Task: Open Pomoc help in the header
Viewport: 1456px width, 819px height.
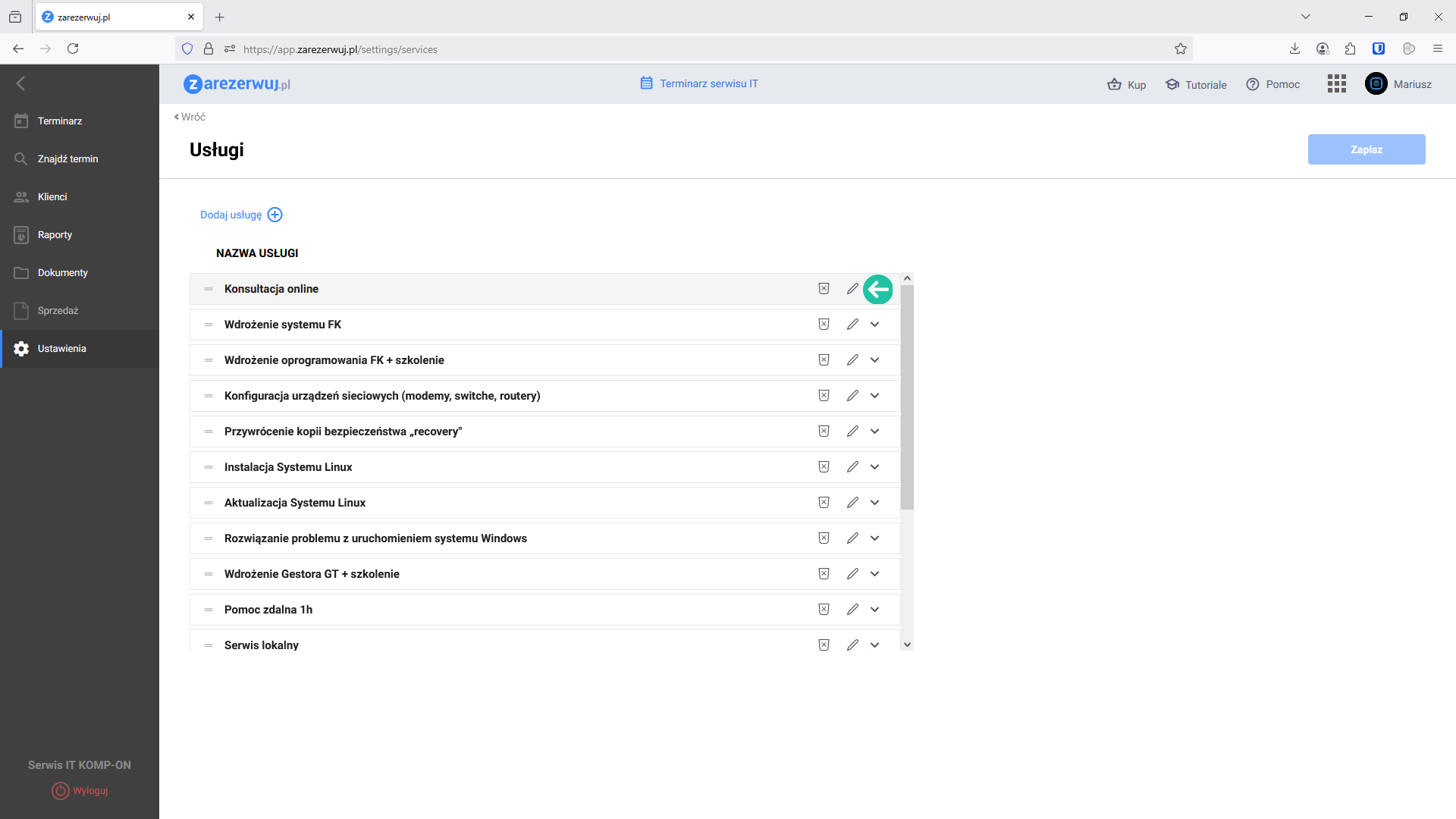Action: pyautogui.click(x=1273, y=84)
